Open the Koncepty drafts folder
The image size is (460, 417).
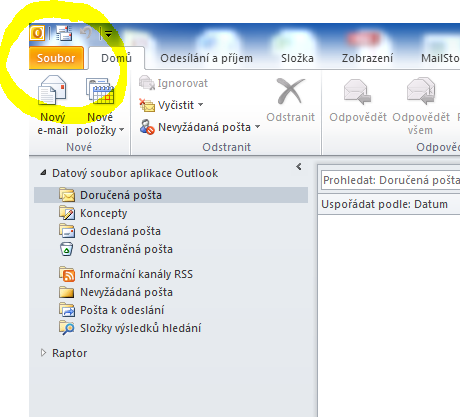[104, 213]
